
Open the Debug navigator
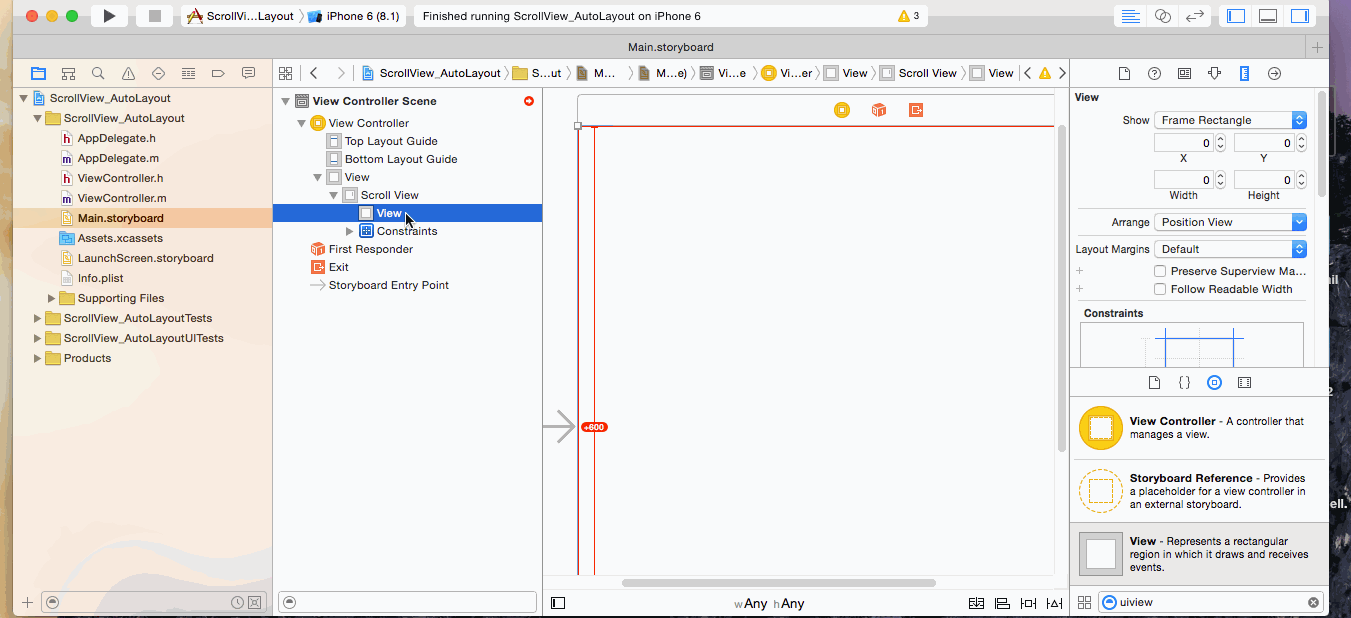pyautogui.click(x=188, y=73)
